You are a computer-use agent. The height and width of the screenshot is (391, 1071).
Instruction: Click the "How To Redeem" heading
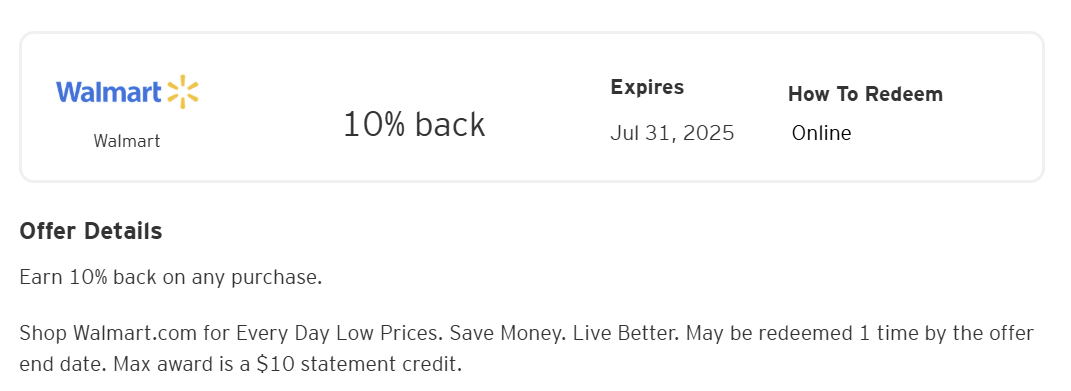click(x=865, y=94)
